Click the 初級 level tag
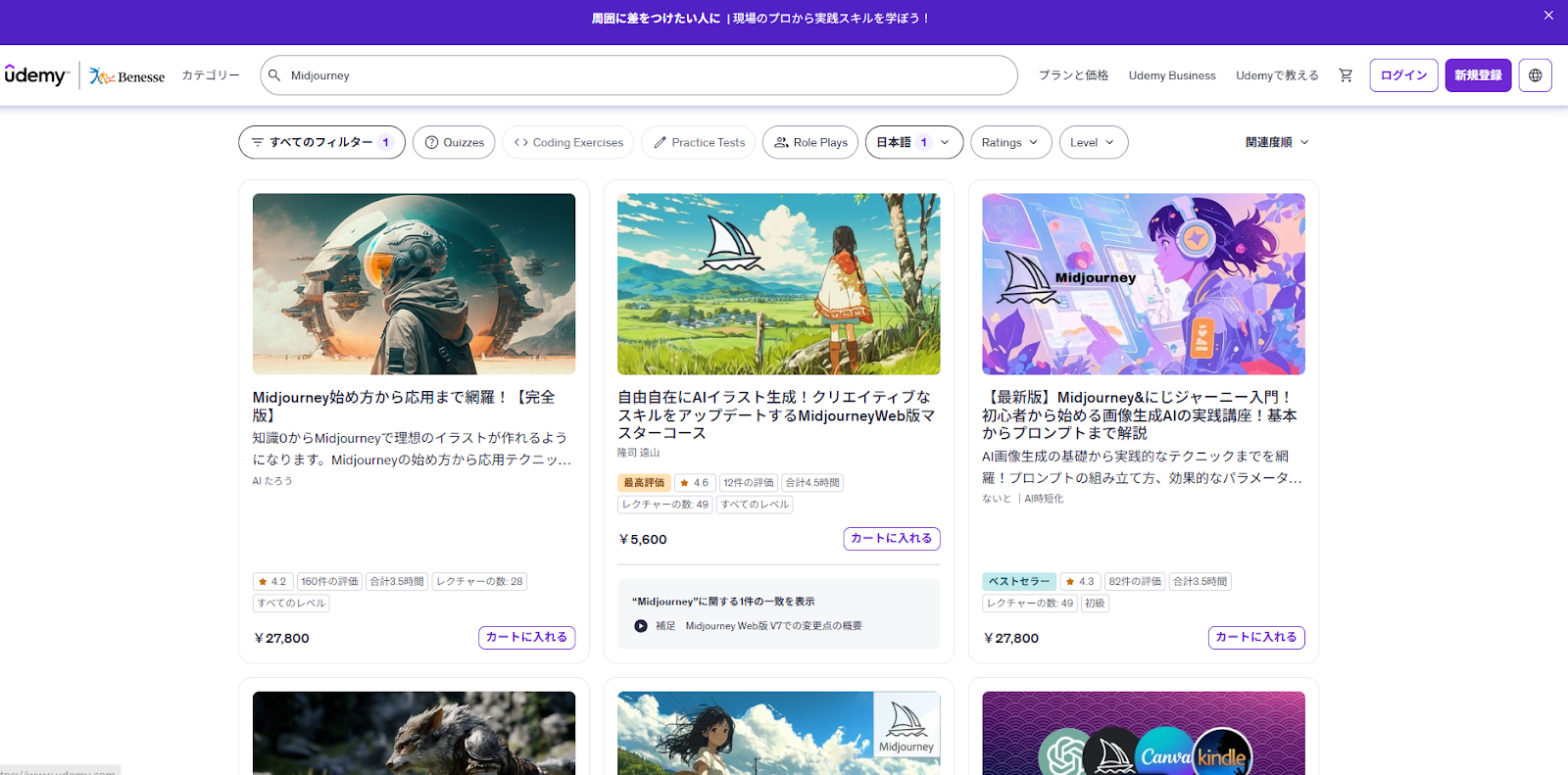Image resolution: width=1568 pixels, height=775 pixels. pos(1095,604)
